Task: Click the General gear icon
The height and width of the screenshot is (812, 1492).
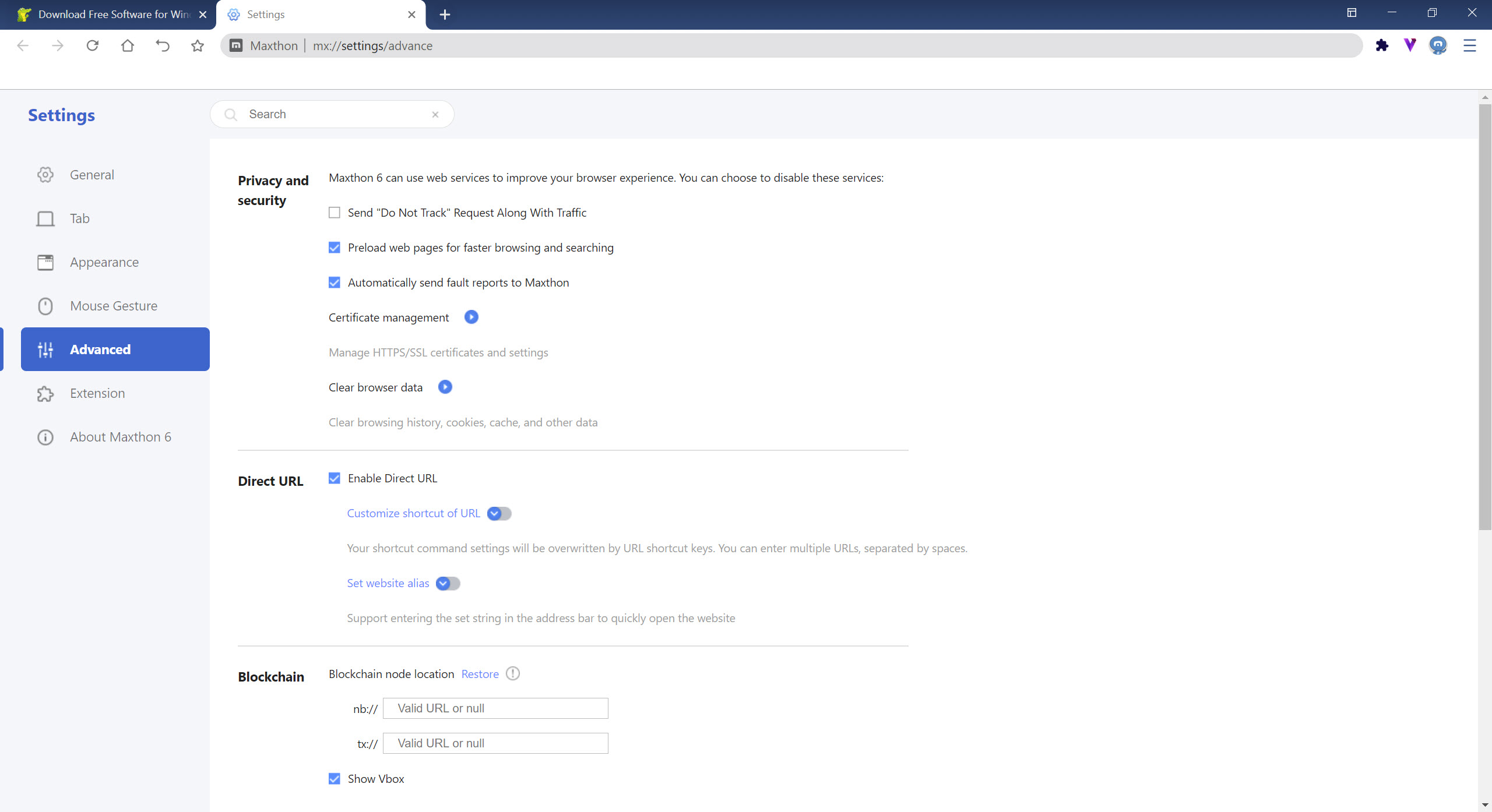Action: pos(45,175)
